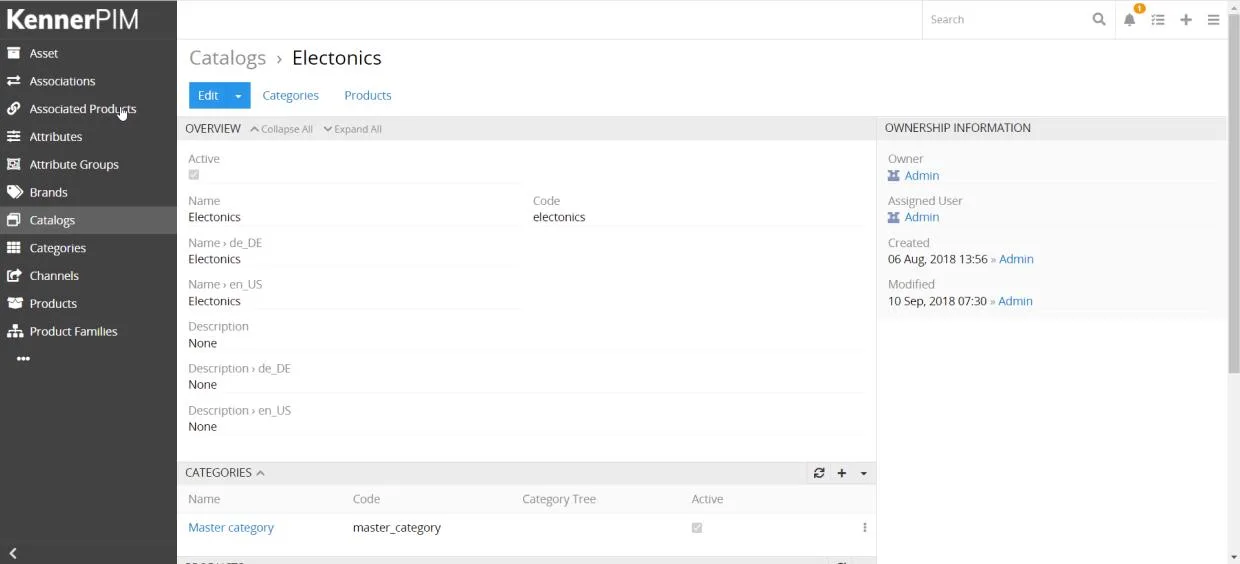Click the Edit button
This screenshot has height=564, width=1240.
208,96
